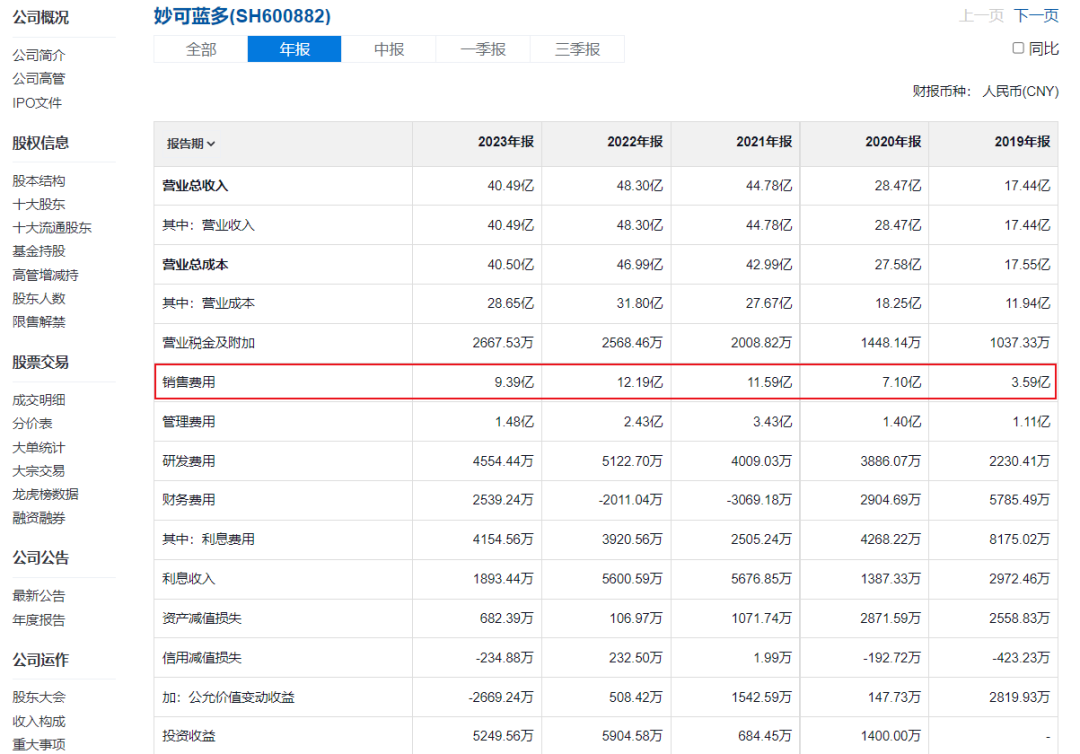Open 十大股东 sidebar link
Viewport: 1080px width, 754px height.
click(x=39, y=205)
